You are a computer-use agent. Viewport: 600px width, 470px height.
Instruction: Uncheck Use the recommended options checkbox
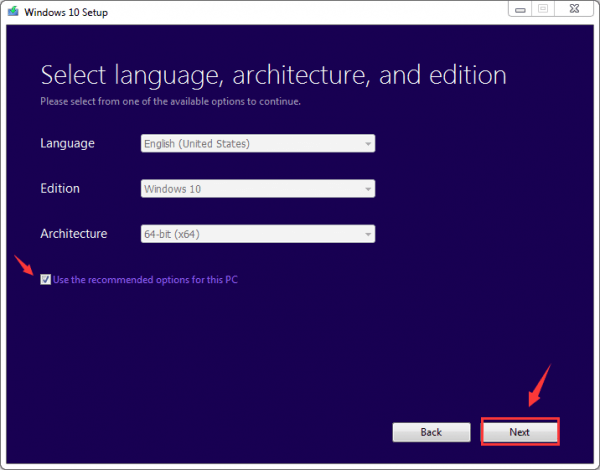(x=46, y=279)
